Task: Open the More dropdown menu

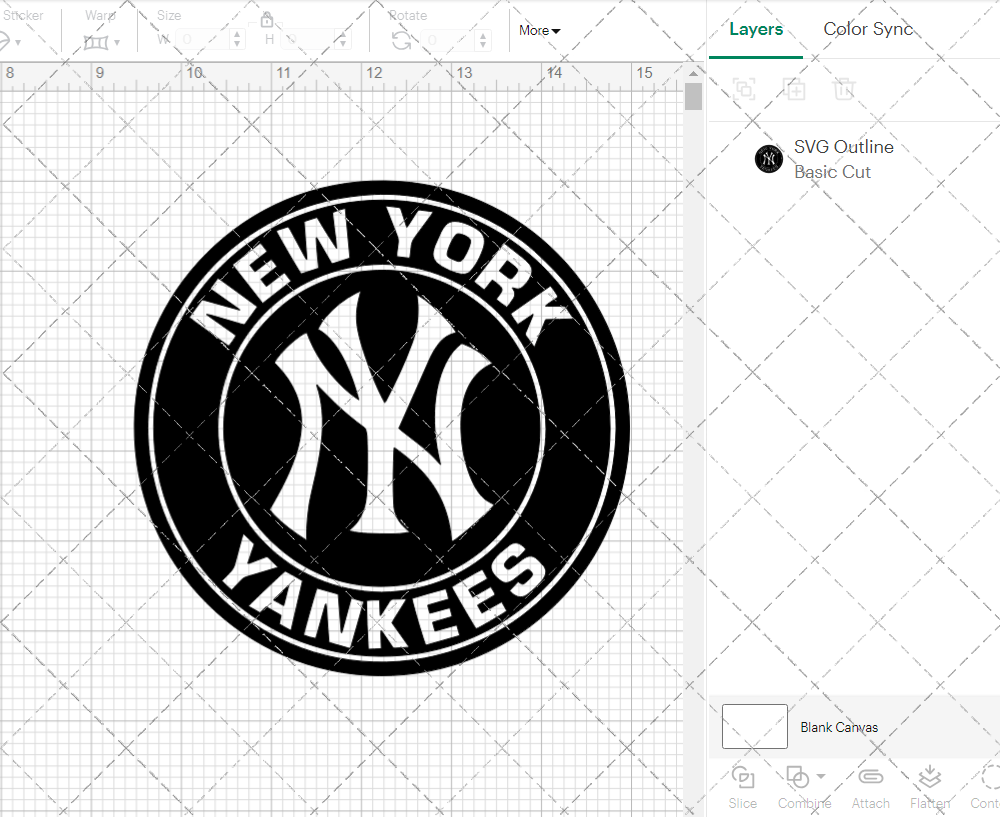Action: pos(538,31)
